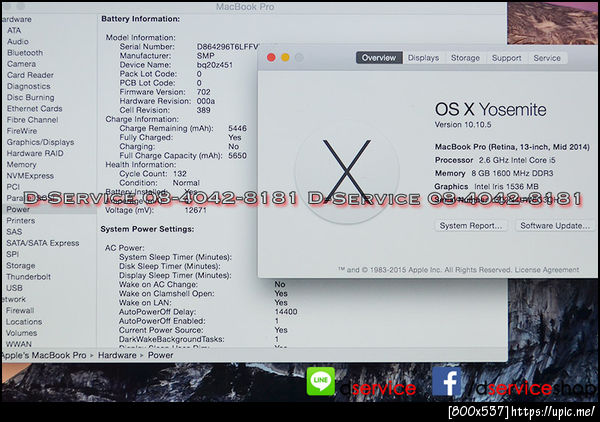Minimize the About This Mac window

(x=285, y=57)
